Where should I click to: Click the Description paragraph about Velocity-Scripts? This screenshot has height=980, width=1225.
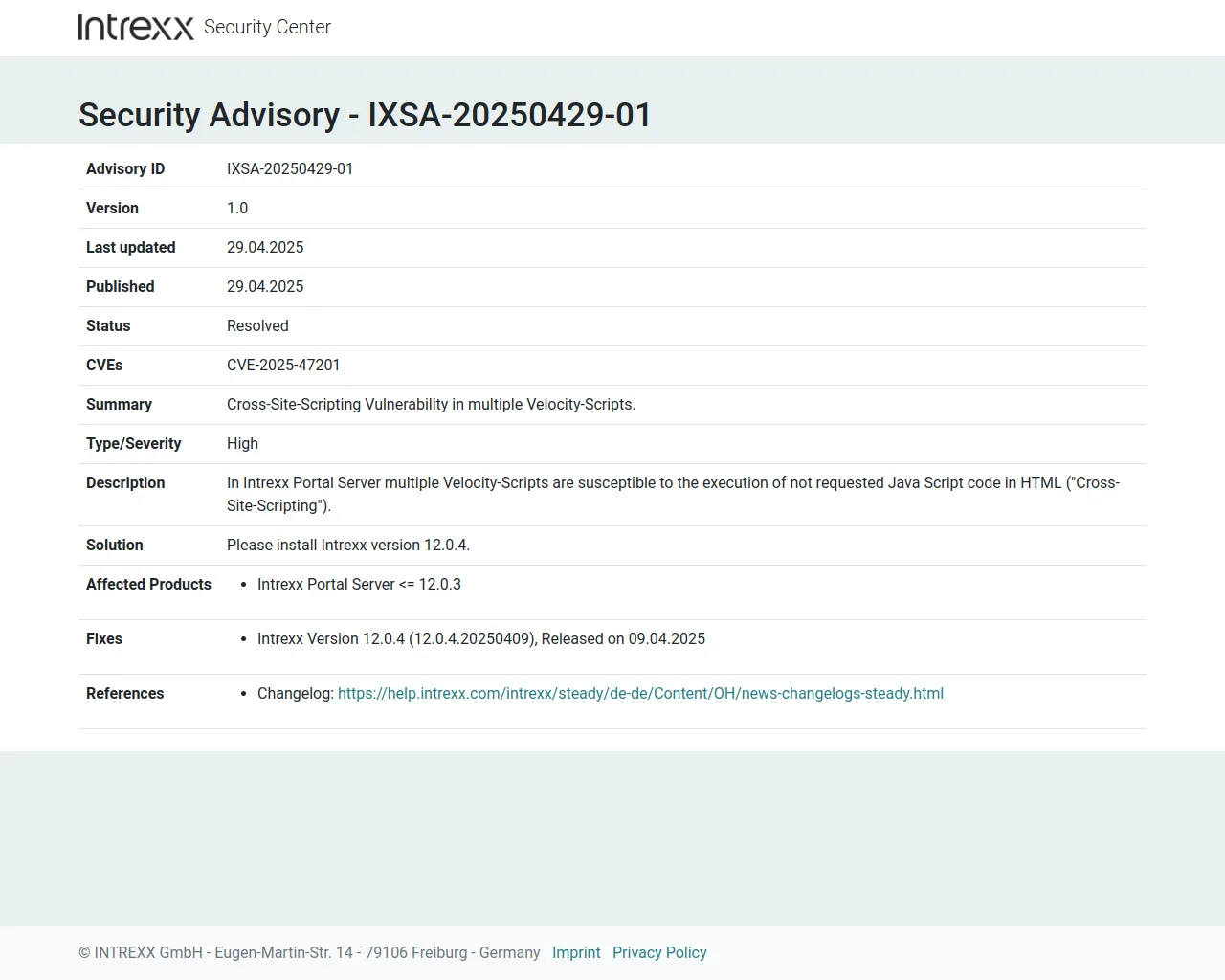pos(673,494)
